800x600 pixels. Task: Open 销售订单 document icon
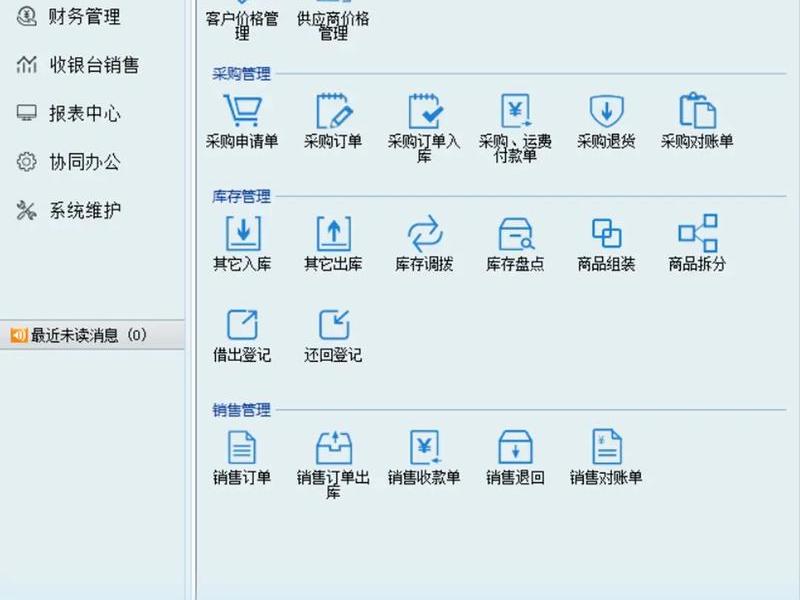(x=242, y=447)
